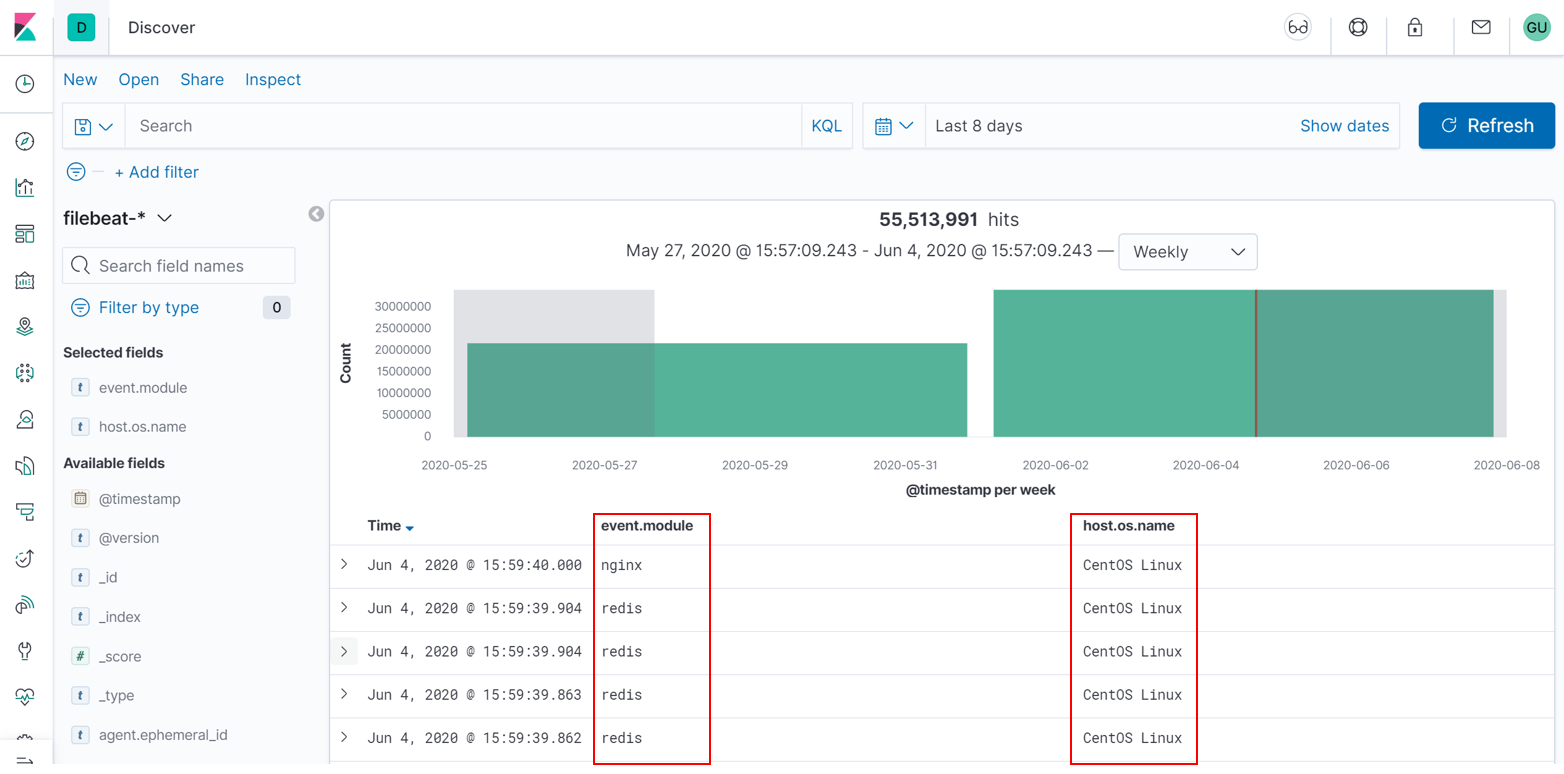Click the Refresh button
The width and height of the screenshot is (1564, 774).
1486,126
